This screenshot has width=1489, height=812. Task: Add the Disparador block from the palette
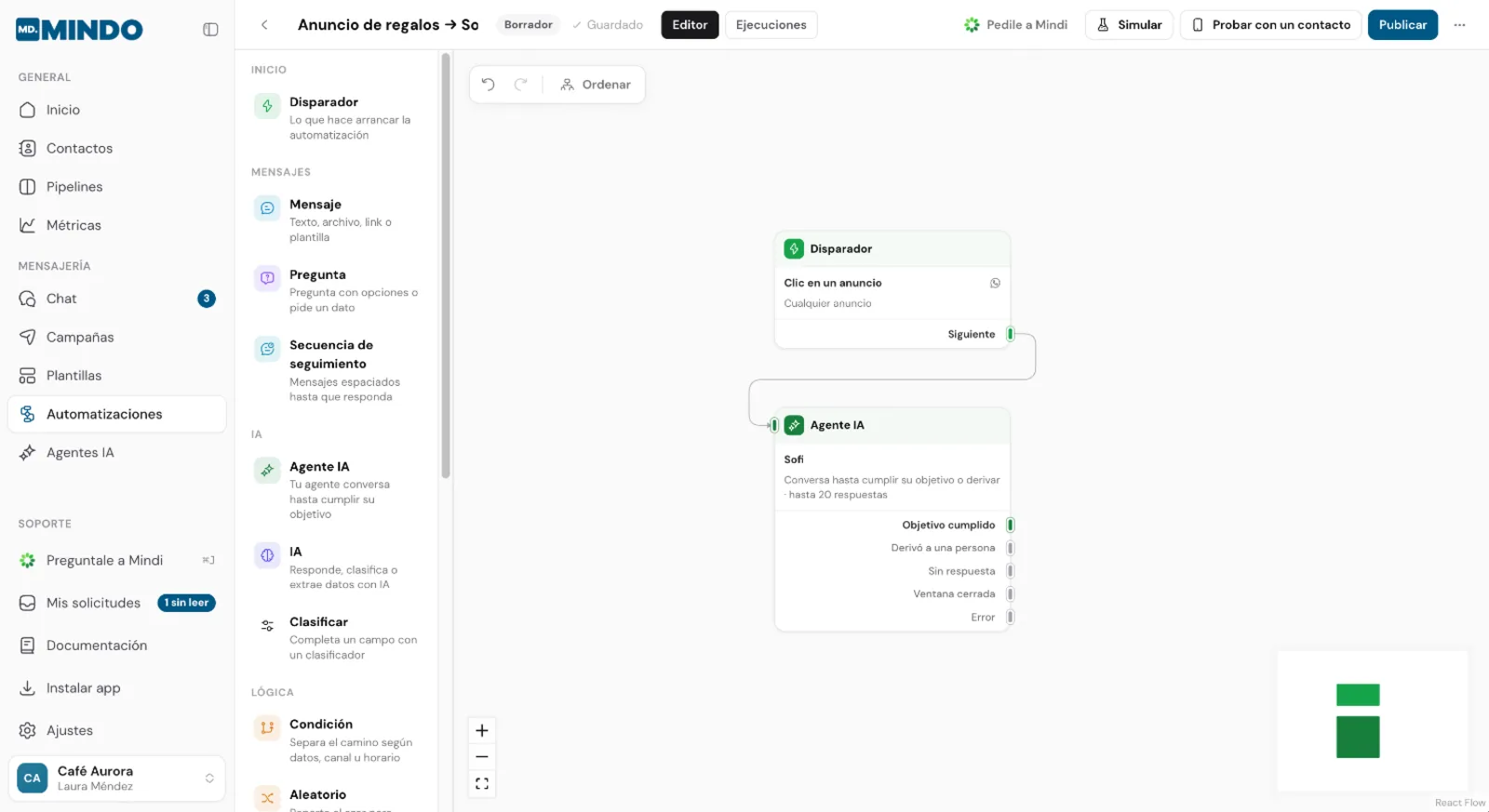point(337,118)
